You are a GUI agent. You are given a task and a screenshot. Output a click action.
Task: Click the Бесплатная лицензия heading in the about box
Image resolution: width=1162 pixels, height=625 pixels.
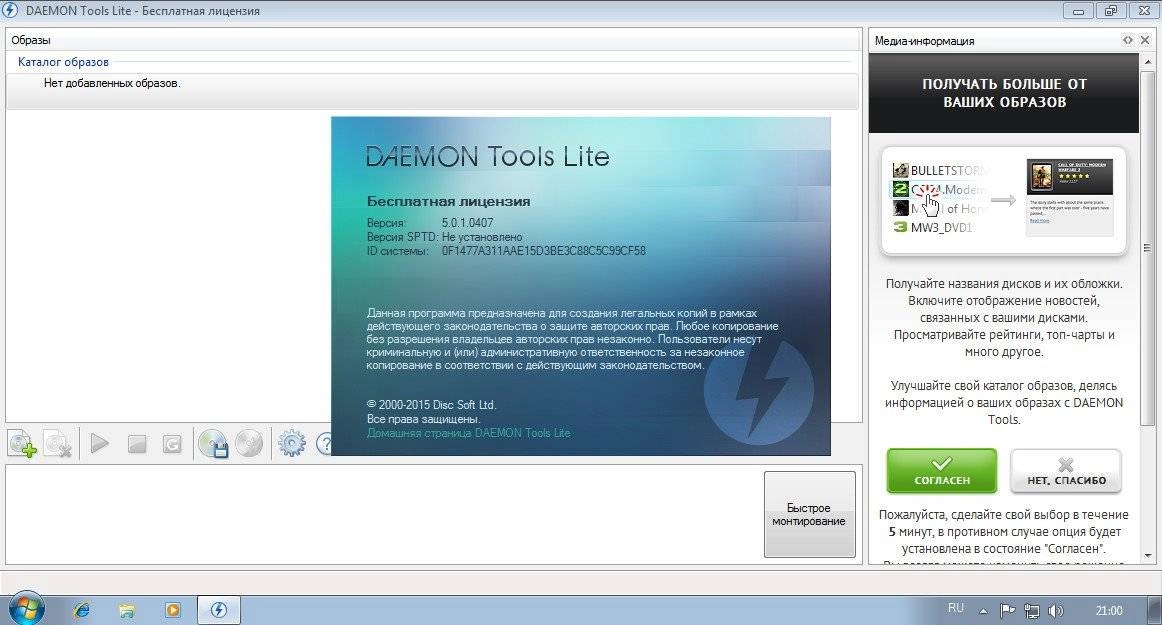click(x=448, y=201)
